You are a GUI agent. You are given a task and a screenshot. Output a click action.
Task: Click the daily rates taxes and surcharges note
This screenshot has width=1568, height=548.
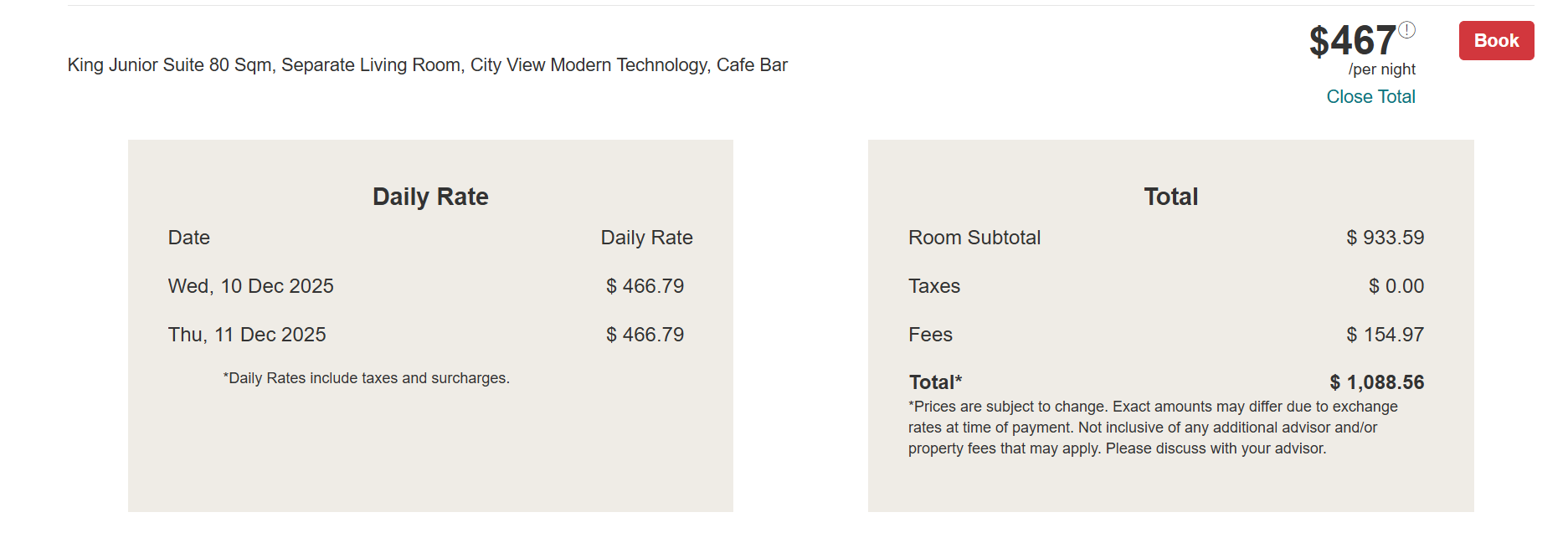[x=366, y=378]
